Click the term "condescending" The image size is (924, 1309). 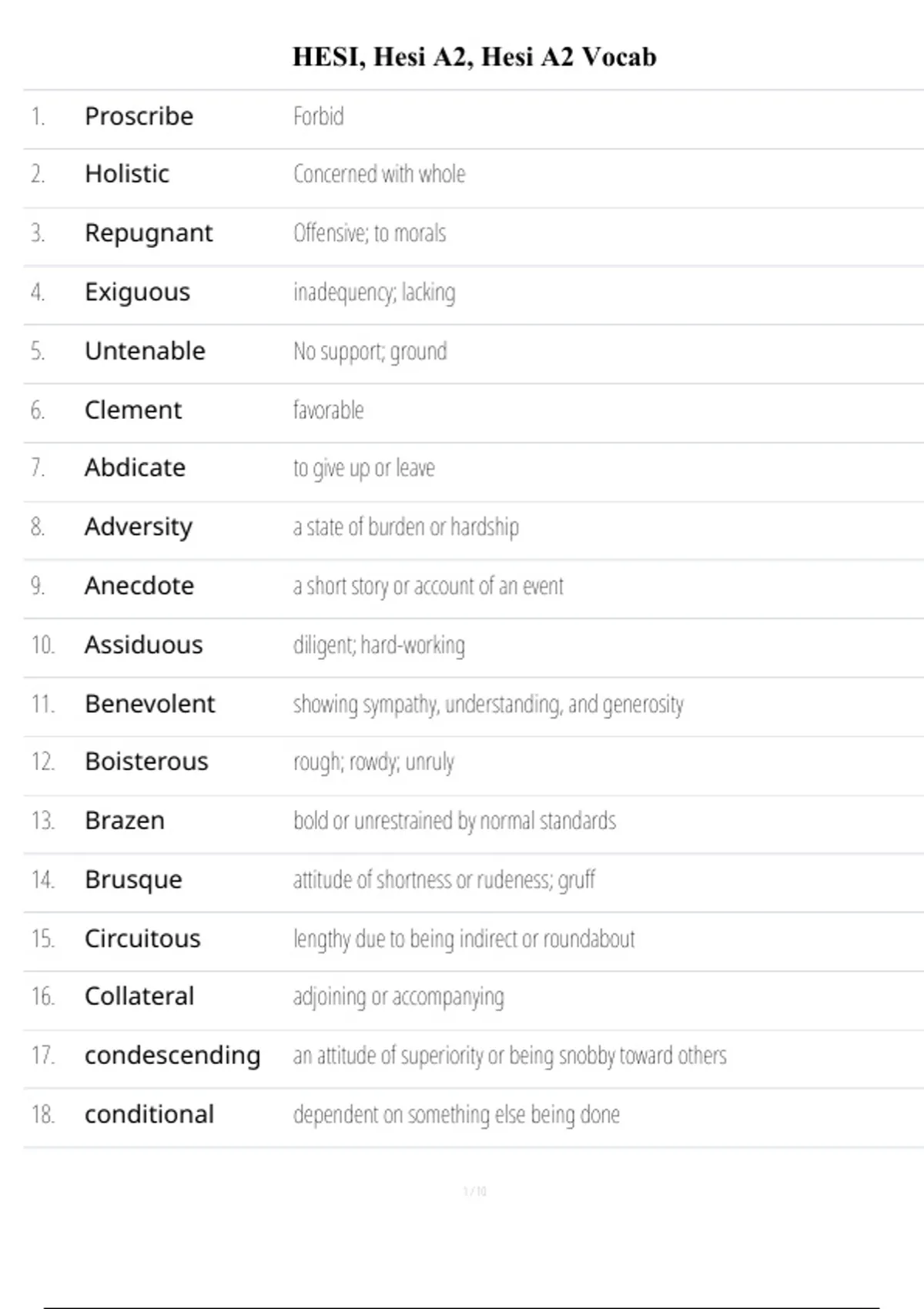[x=172, y=1055]
